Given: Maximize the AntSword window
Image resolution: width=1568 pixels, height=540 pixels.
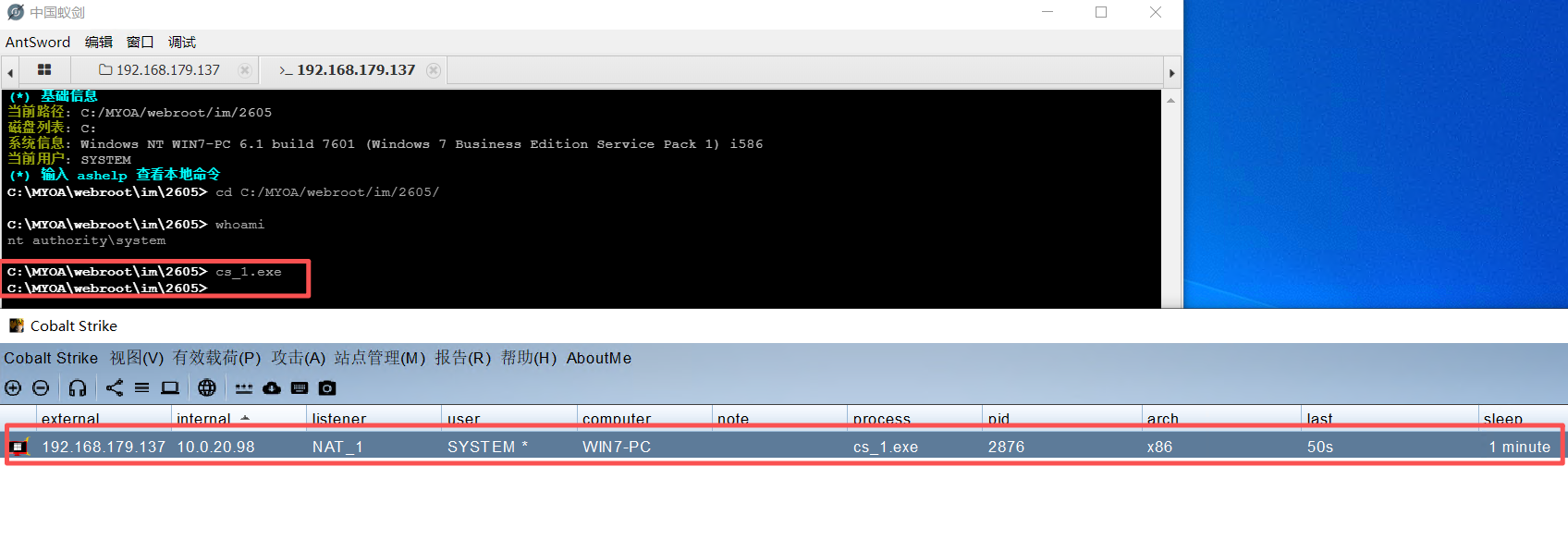Looking at the screenshot, I should tap(1101, 12).
